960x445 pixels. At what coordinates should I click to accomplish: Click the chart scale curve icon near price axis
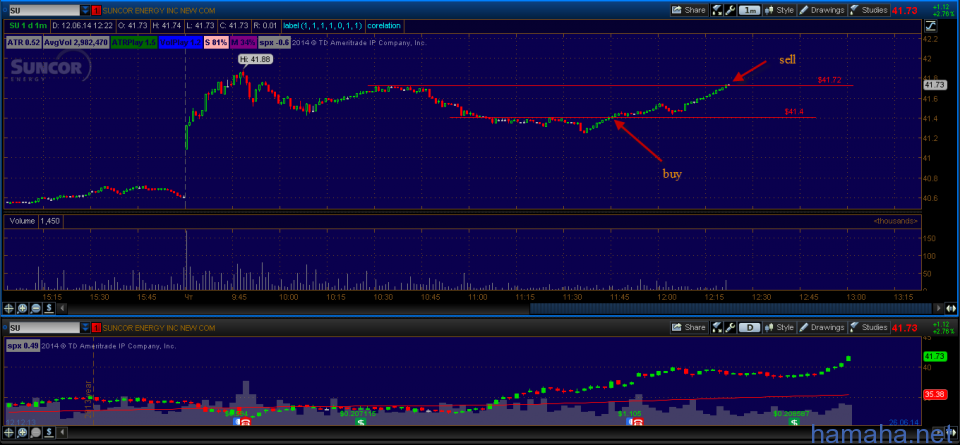[931, 25]
